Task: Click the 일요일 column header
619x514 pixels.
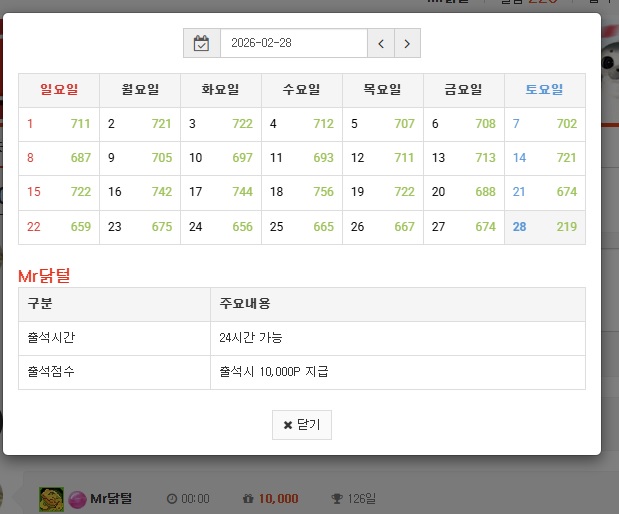Action: pyautogui.click(x=59, y=90)
